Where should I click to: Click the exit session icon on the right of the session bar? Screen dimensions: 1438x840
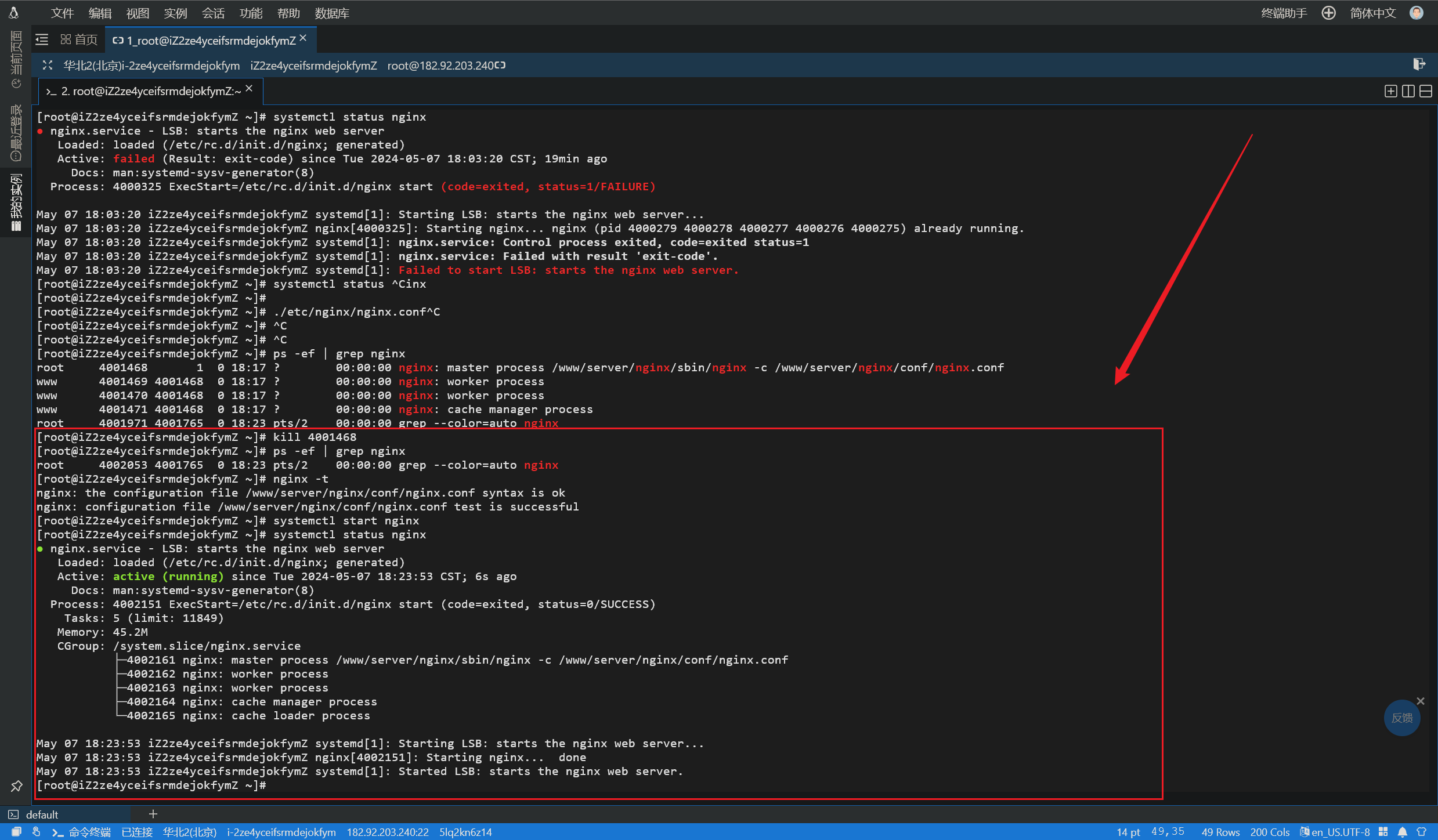[1419, 64]
